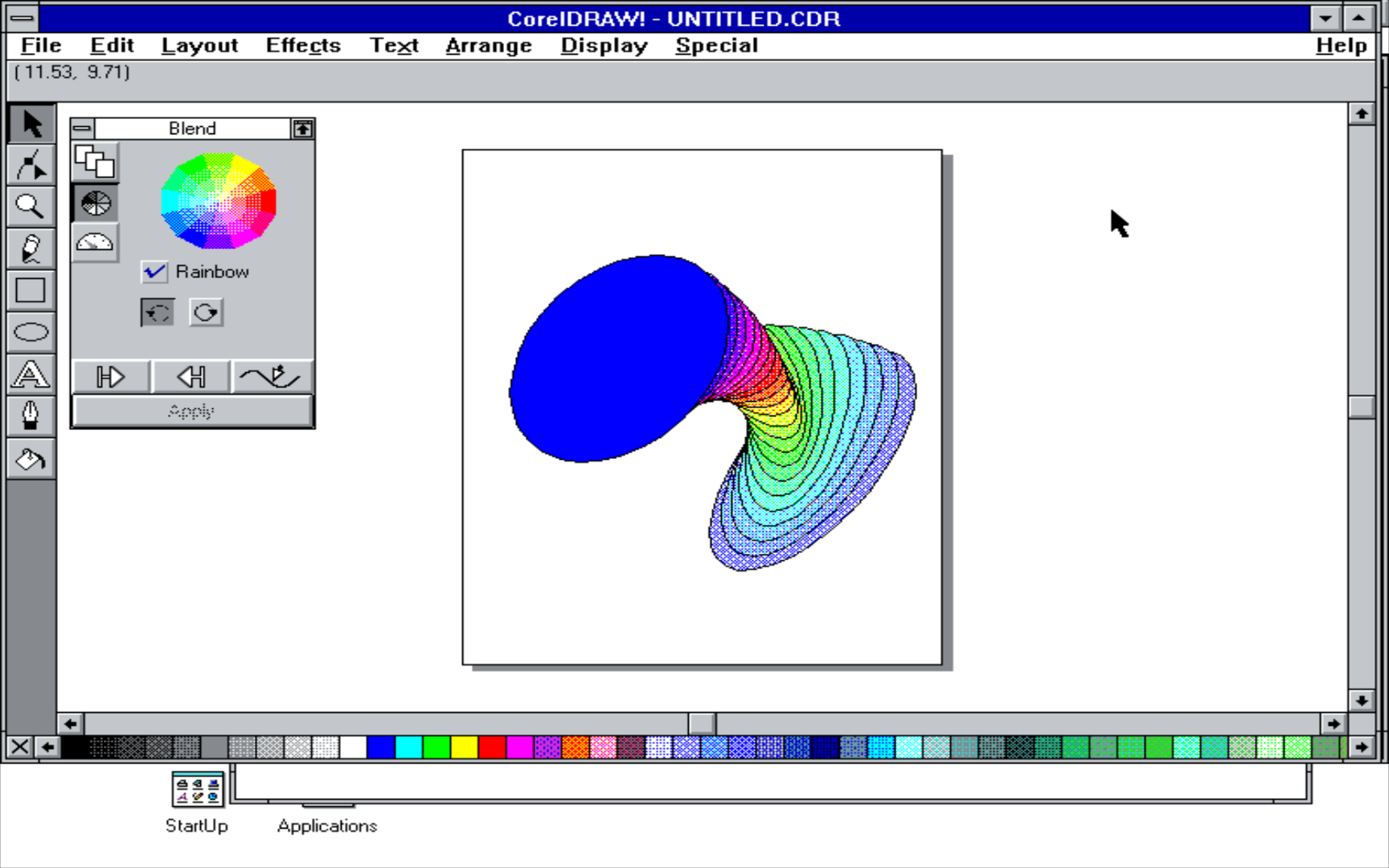Click the X no-fill palette button

click(20, 747)
